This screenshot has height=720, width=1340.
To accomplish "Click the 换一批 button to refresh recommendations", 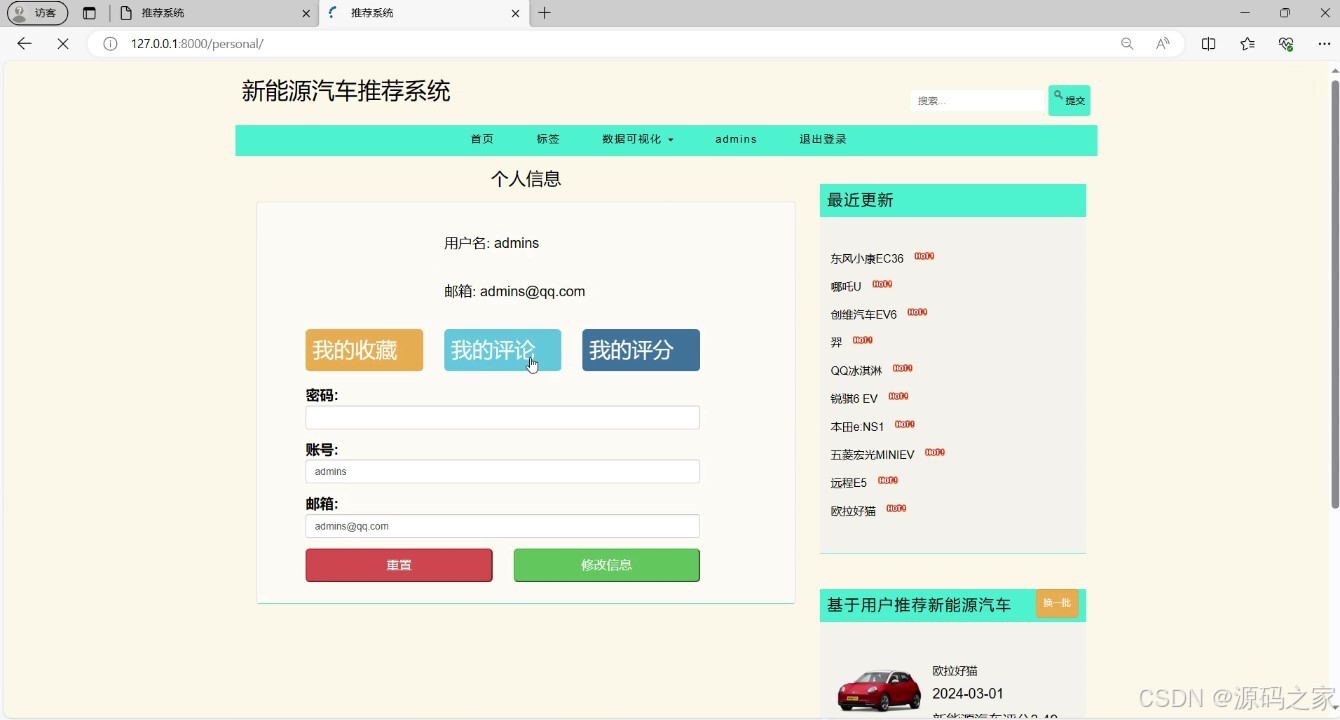I will pyautogui.click(x=1057, y=603).
